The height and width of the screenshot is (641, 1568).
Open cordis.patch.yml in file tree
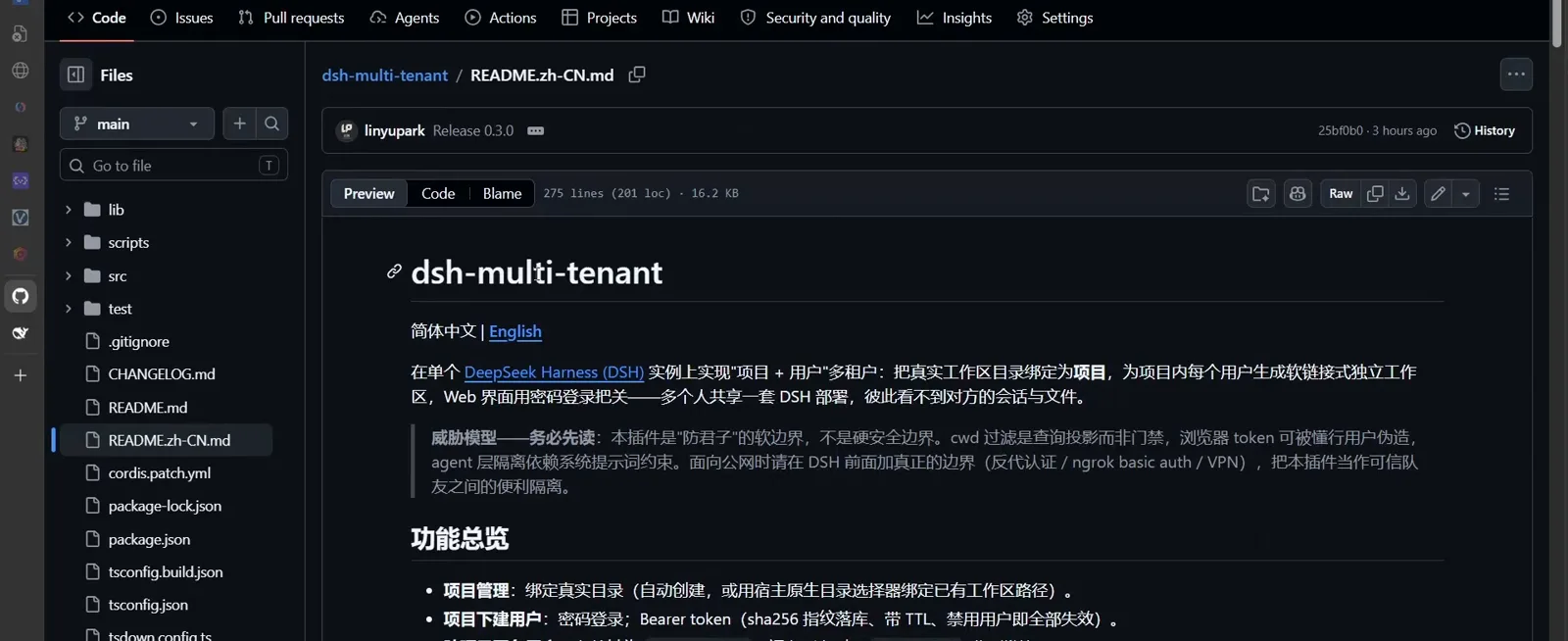(162, 473)
